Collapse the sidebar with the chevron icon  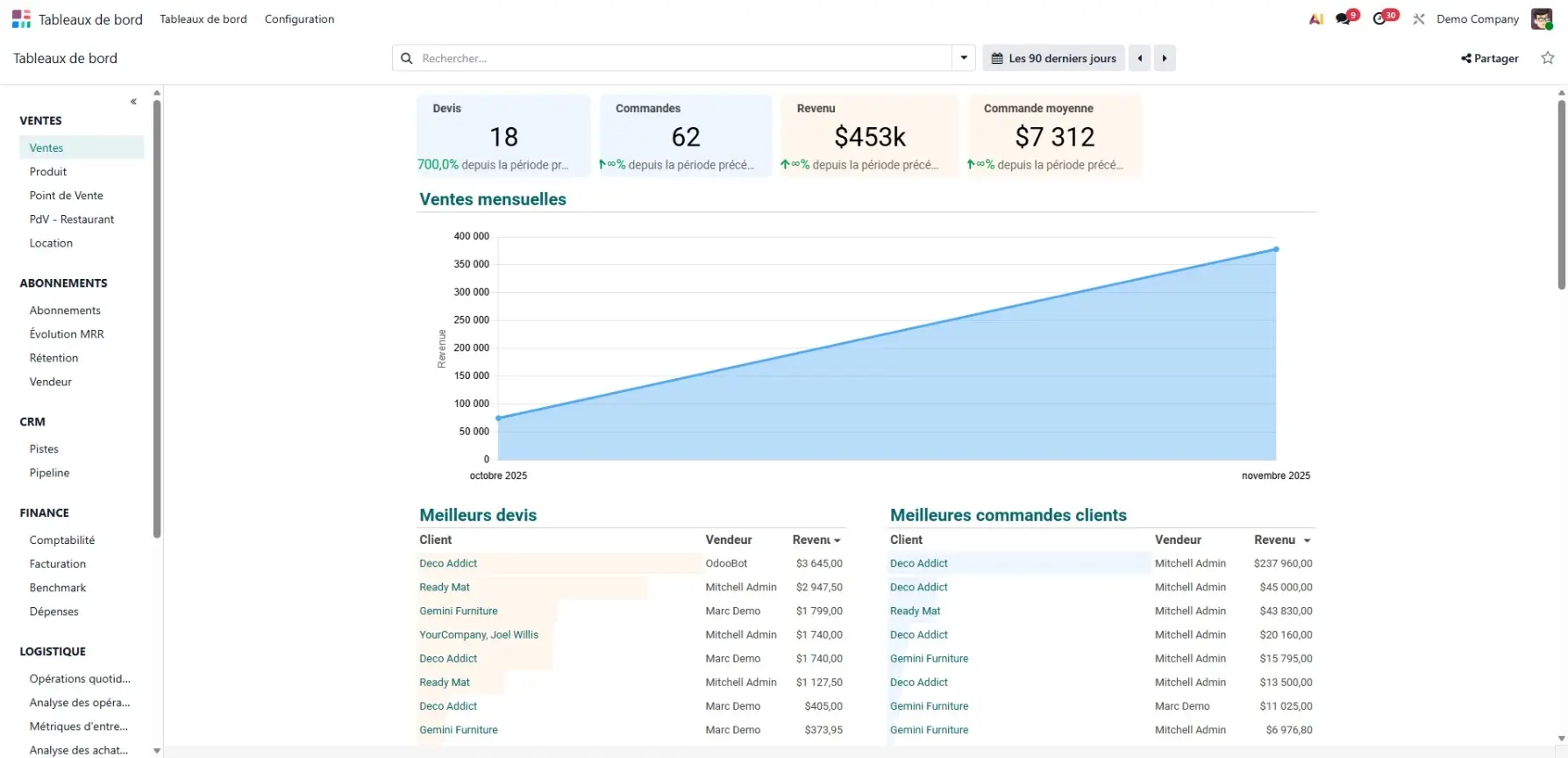point(133,102)
